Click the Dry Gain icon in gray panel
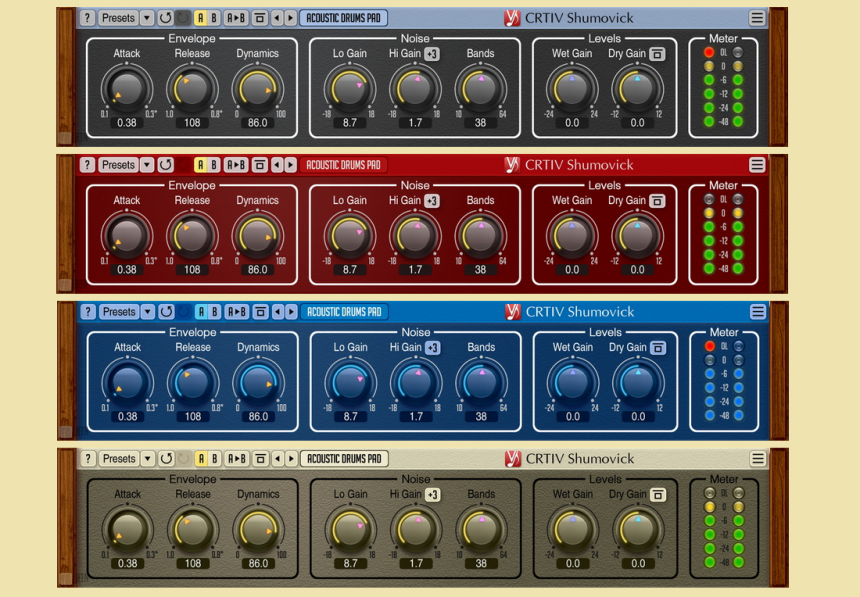Image resolution: width=860 pixels, height=597 pixels. point(657,54)
